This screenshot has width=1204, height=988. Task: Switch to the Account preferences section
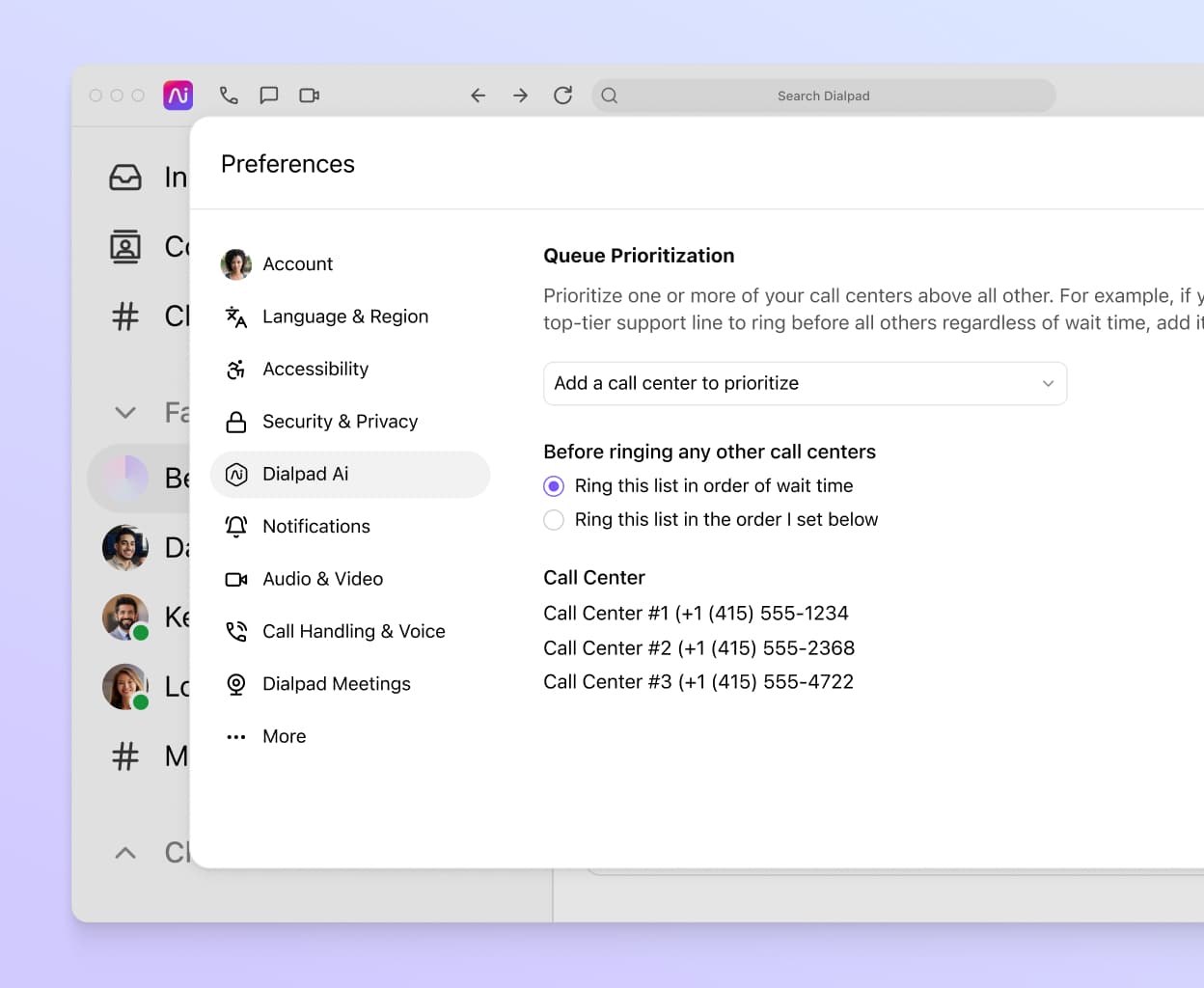point(297,263)
